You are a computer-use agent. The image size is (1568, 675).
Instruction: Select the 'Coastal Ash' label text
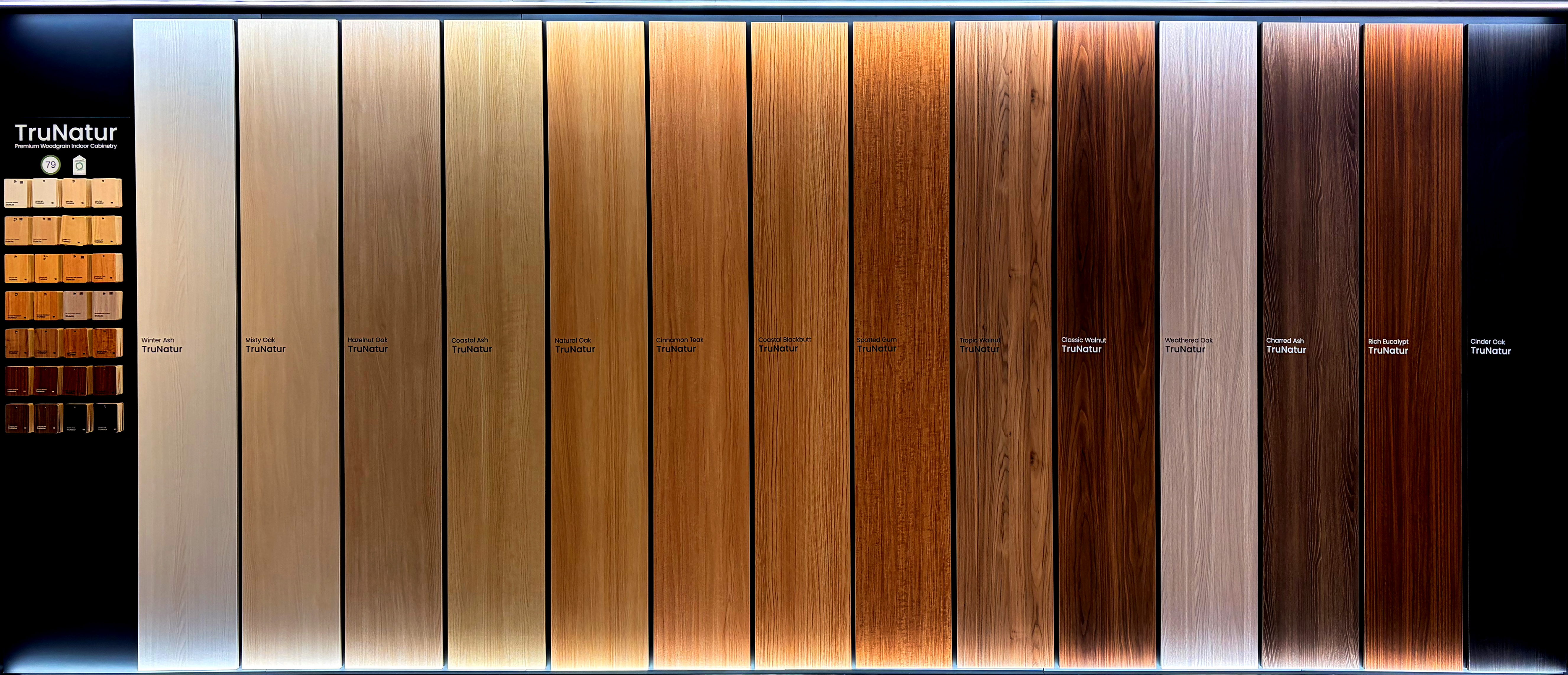(469, 341)
